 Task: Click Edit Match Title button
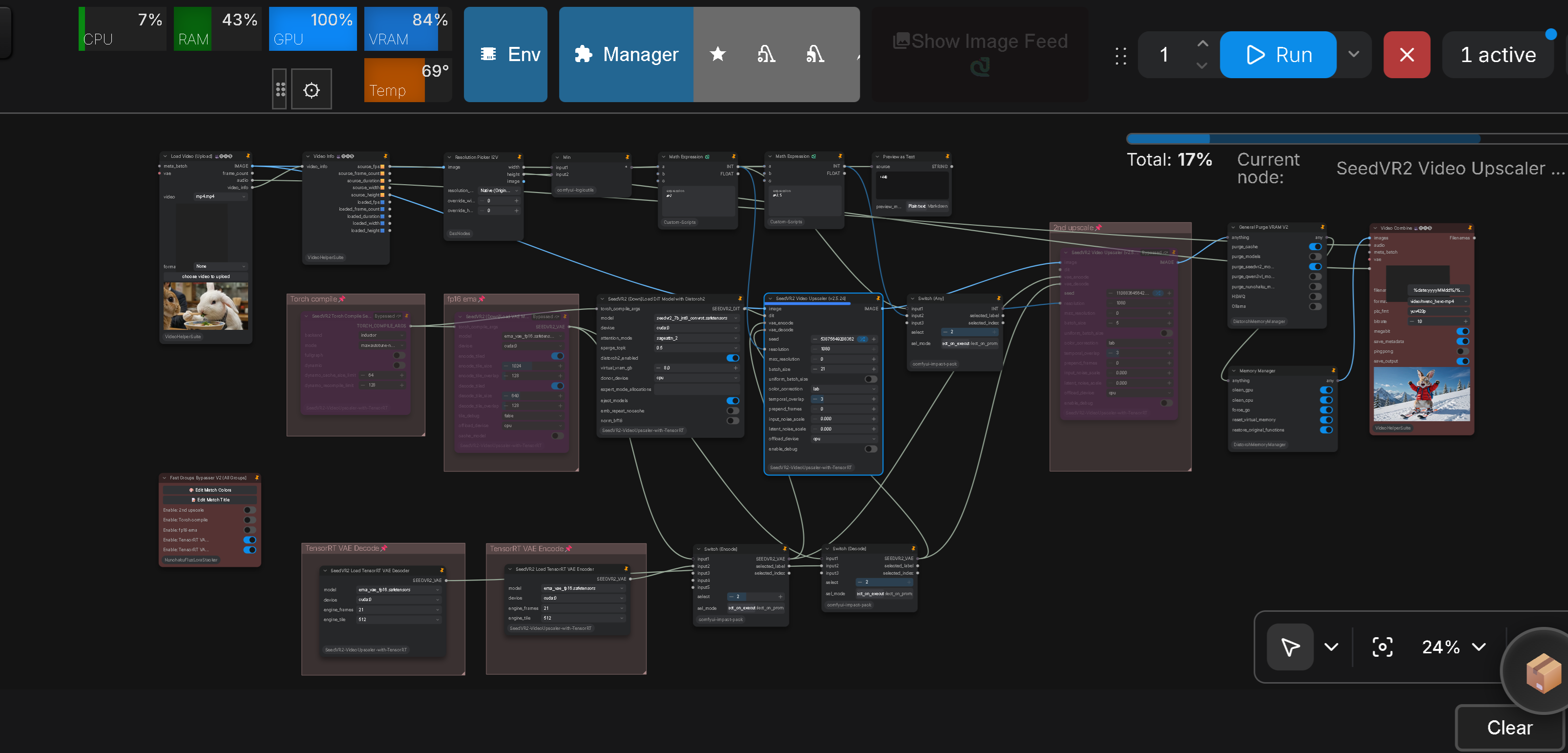pos(210,499)
